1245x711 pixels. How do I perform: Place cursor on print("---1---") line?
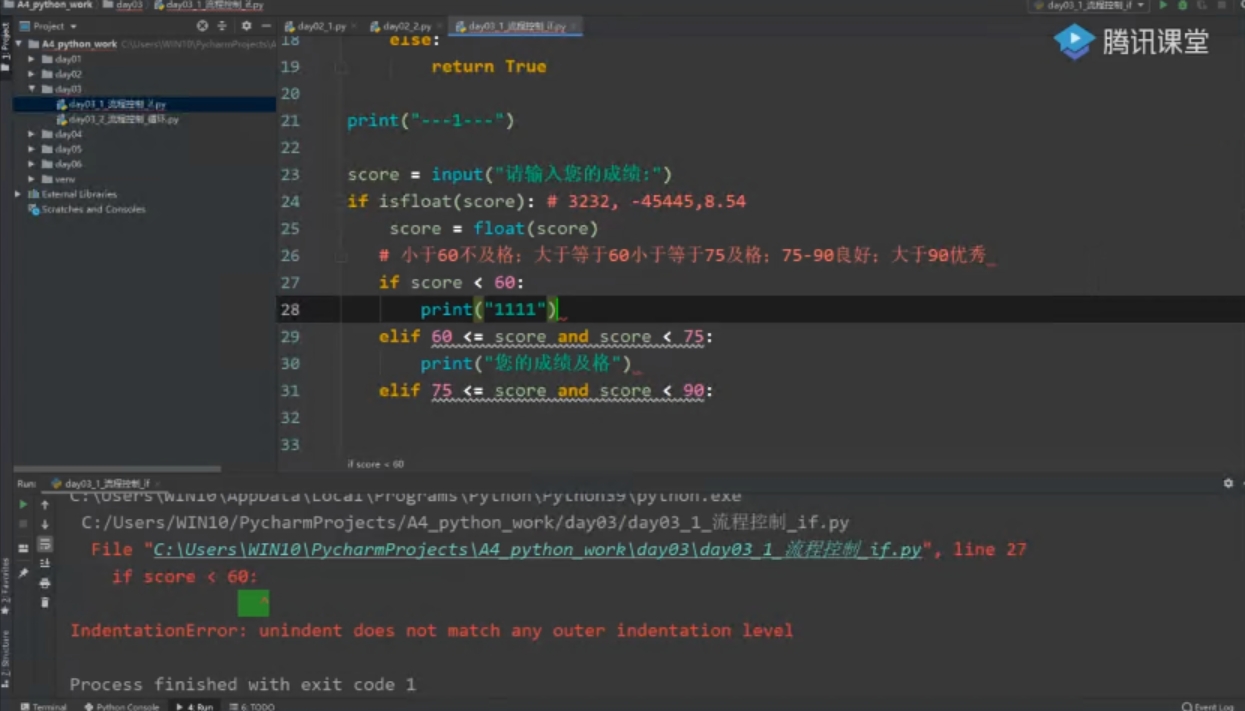[x=431, y=121]
